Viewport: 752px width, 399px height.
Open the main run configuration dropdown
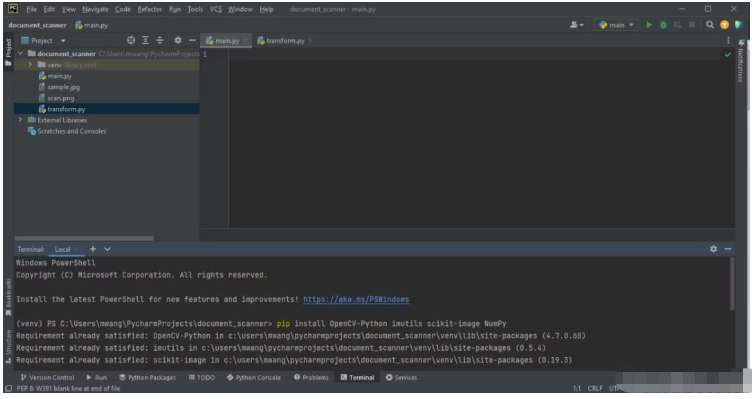point(616,25)
